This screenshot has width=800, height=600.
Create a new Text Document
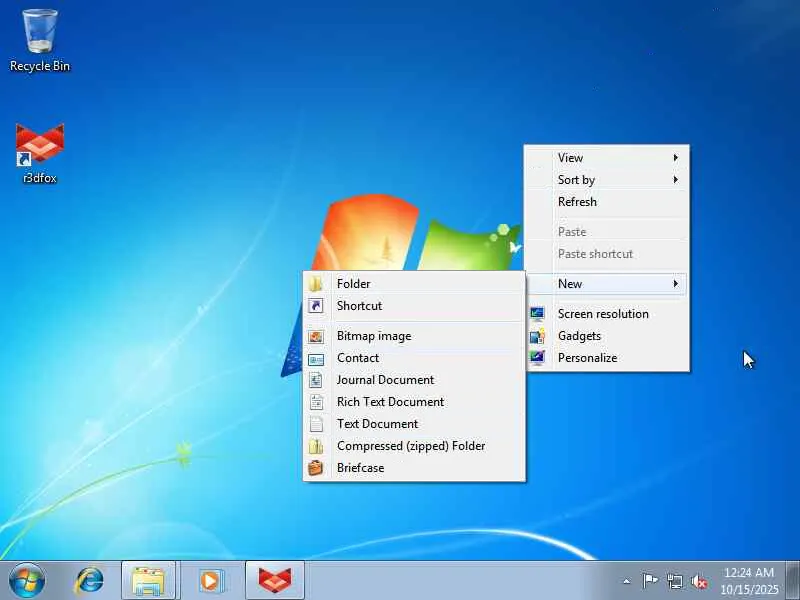pos(414,424)
